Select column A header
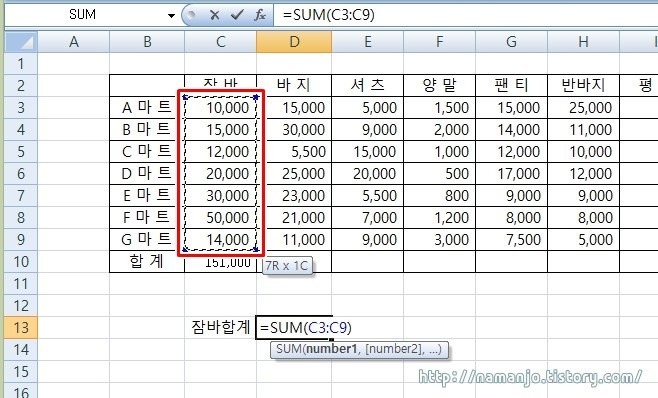The width and height of the screenshot is (658, 398). coord(74,42)
